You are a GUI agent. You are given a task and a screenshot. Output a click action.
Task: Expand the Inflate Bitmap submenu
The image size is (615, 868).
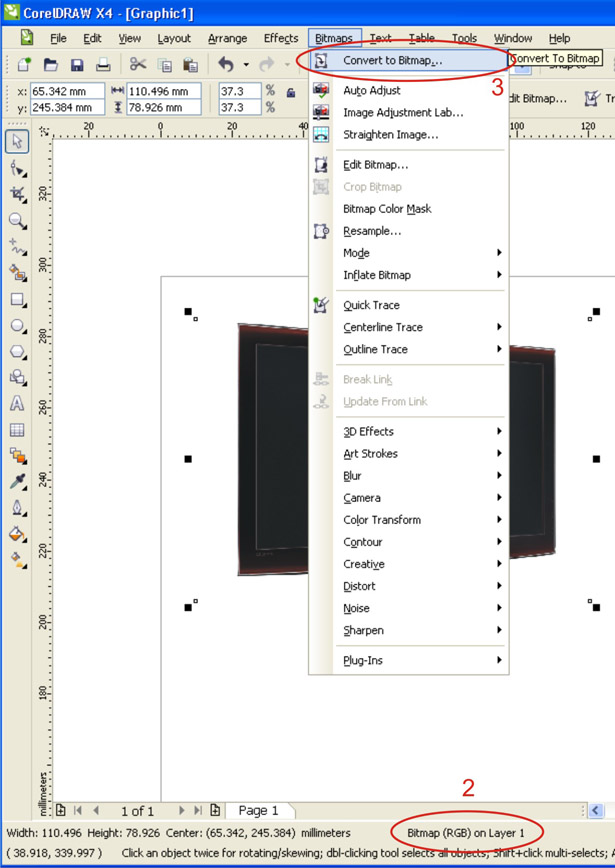(x=421, y=275)
